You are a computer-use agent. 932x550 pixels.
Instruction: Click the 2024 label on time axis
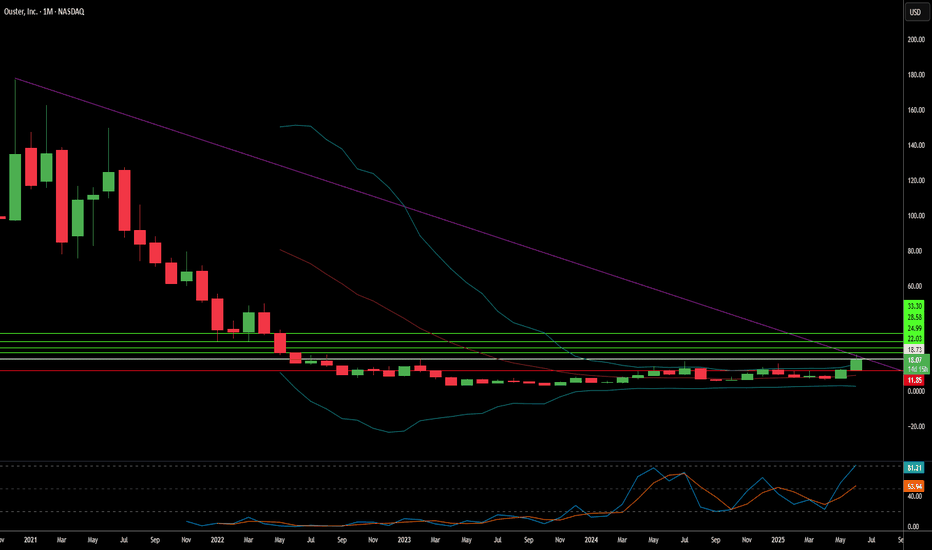click(x=591, y=540)
